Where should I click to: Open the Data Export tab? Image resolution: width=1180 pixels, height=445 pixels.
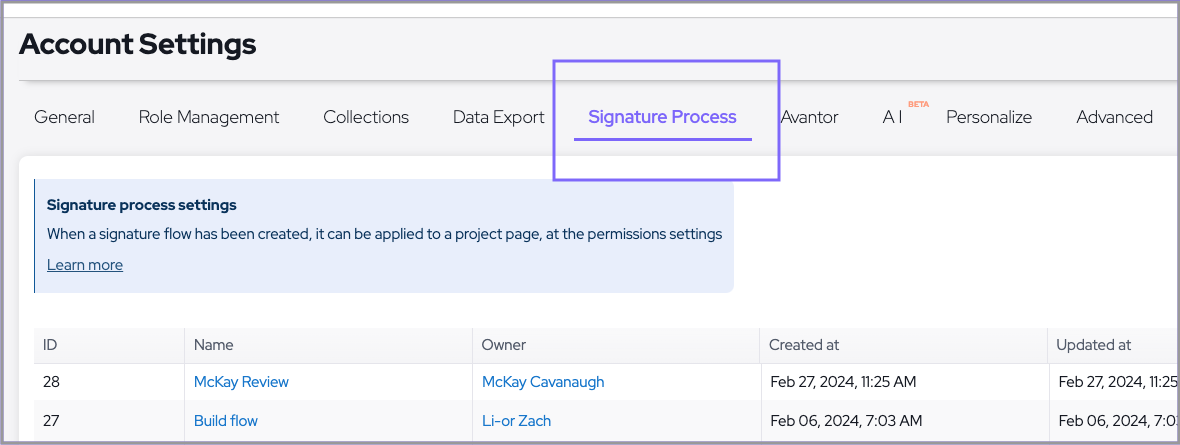(498, 117)
